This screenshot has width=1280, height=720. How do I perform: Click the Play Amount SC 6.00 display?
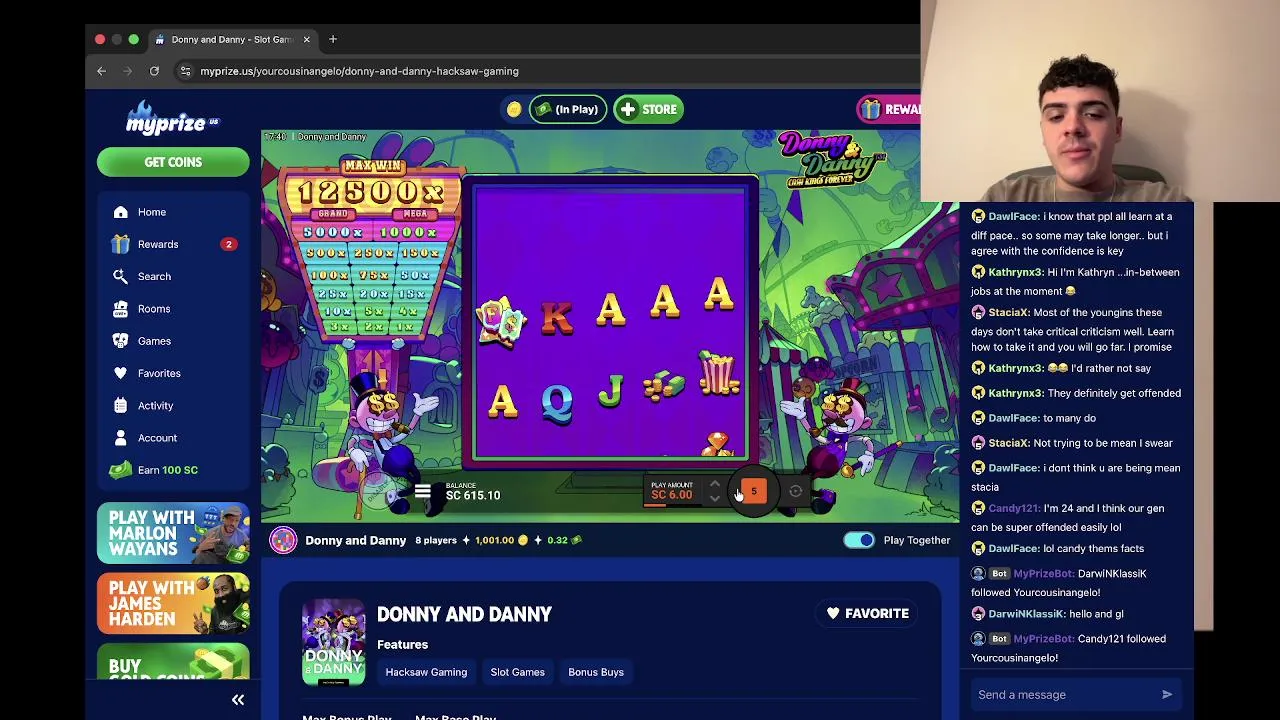[671, 491]
